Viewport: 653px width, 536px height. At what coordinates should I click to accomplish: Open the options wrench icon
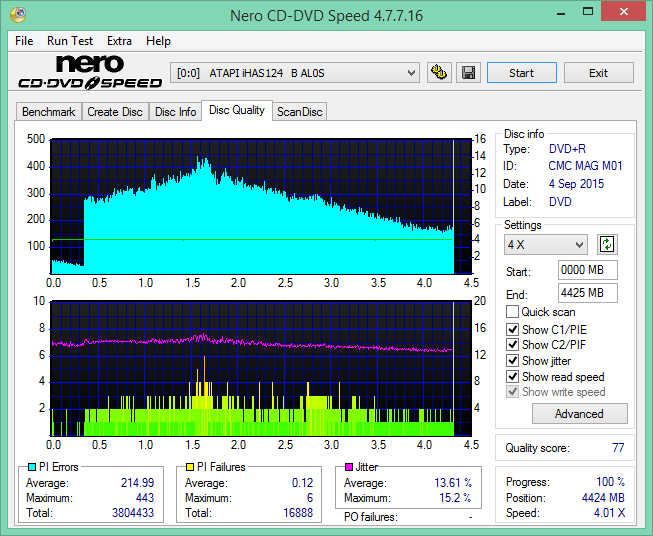439,73
